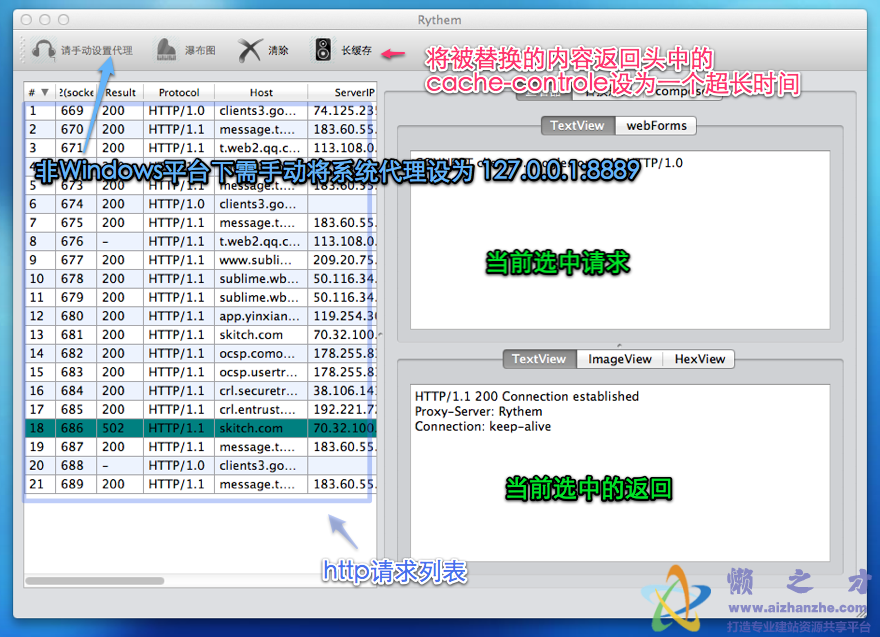Sort by the ServerIP column header
The height and width of the screenshot is (637, 880).
pyautogui.click(x=342, y=93)
